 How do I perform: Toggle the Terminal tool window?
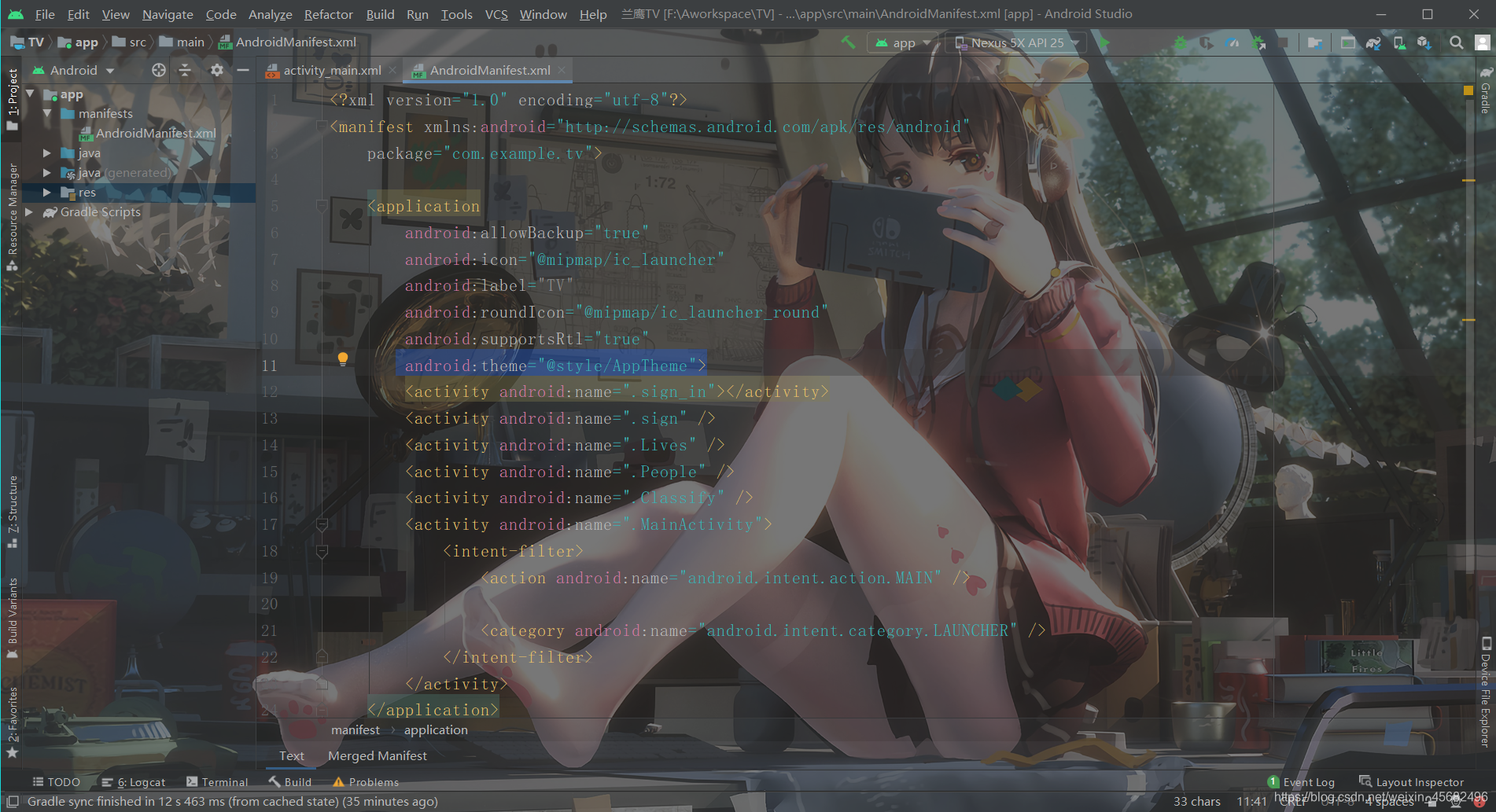(x=217, y=782)
